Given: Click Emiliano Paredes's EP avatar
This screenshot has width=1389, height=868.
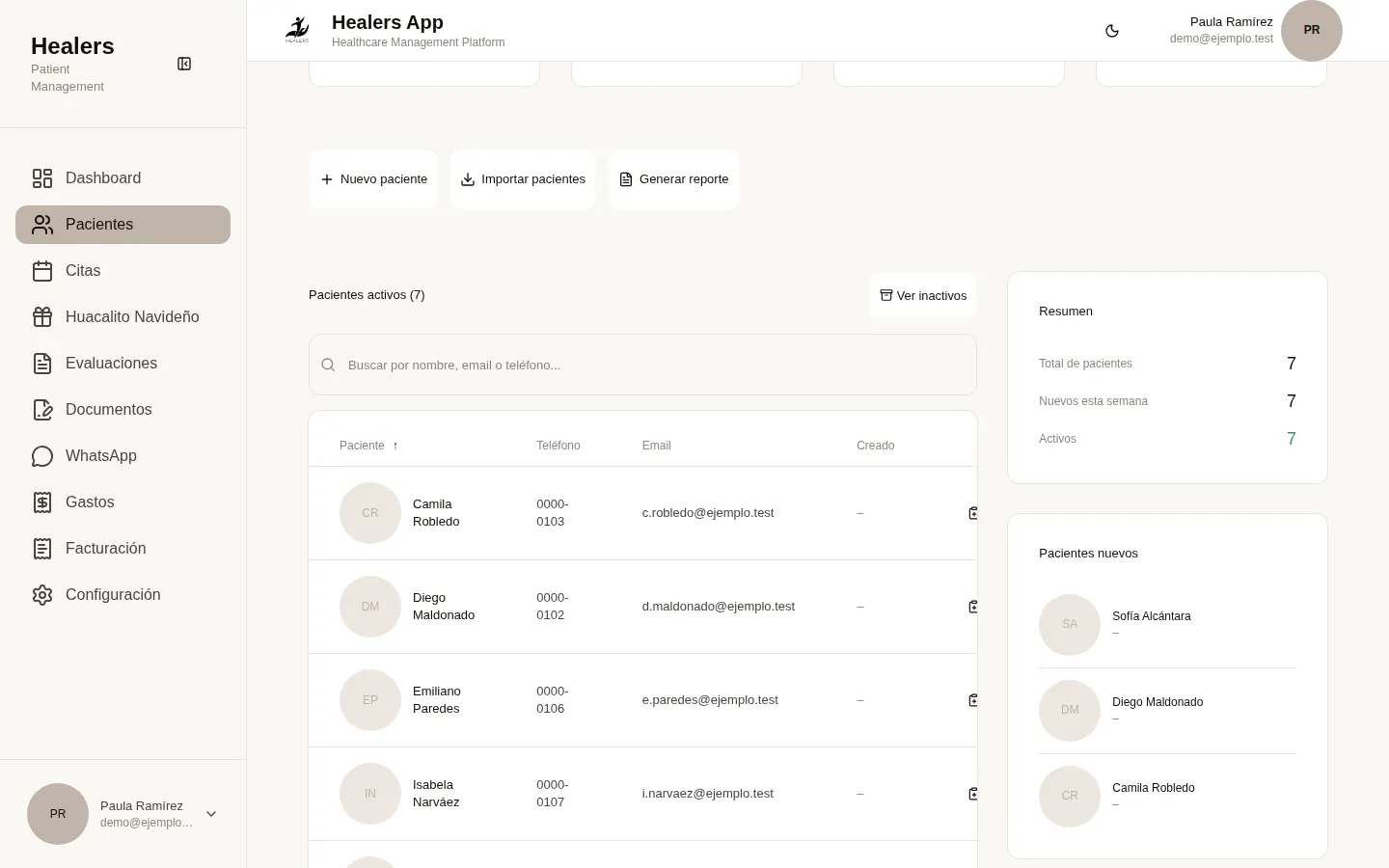Looking at the screenshot, I should tap(370, 700).
